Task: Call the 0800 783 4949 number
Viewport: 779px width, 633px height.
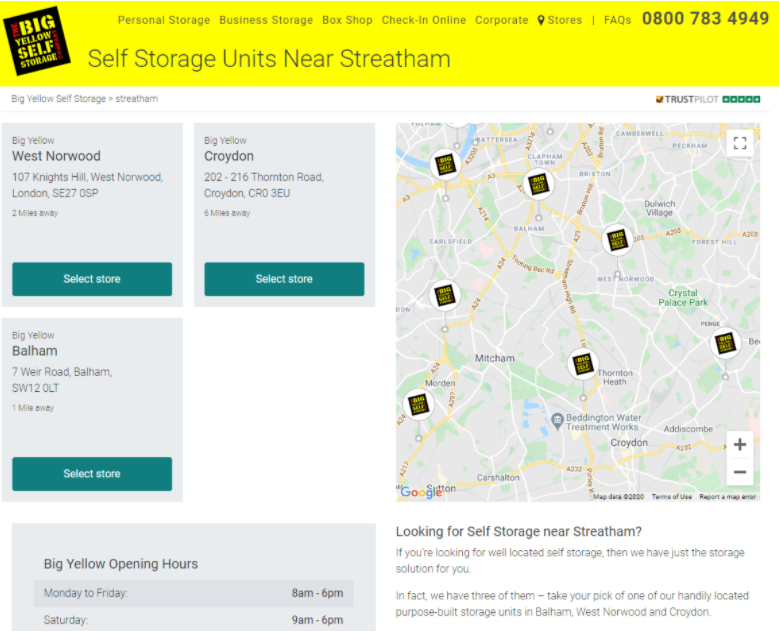Action: (705, 18)
